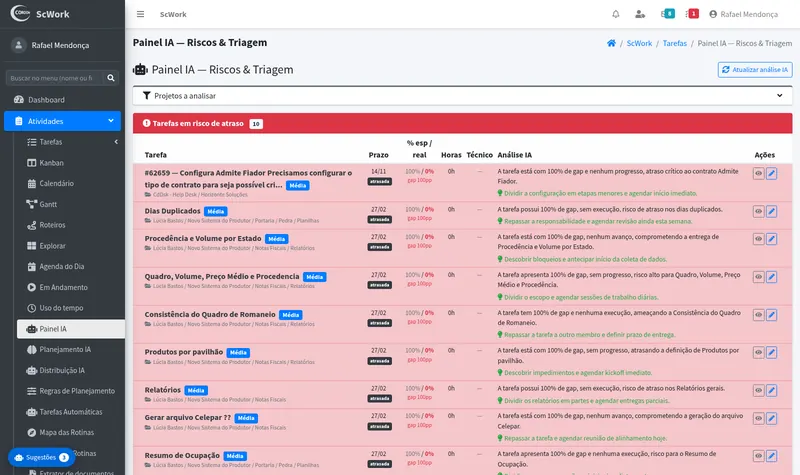Open Gantt chart view
This screenshot has width=800, height=475.
tap(71, 204)
